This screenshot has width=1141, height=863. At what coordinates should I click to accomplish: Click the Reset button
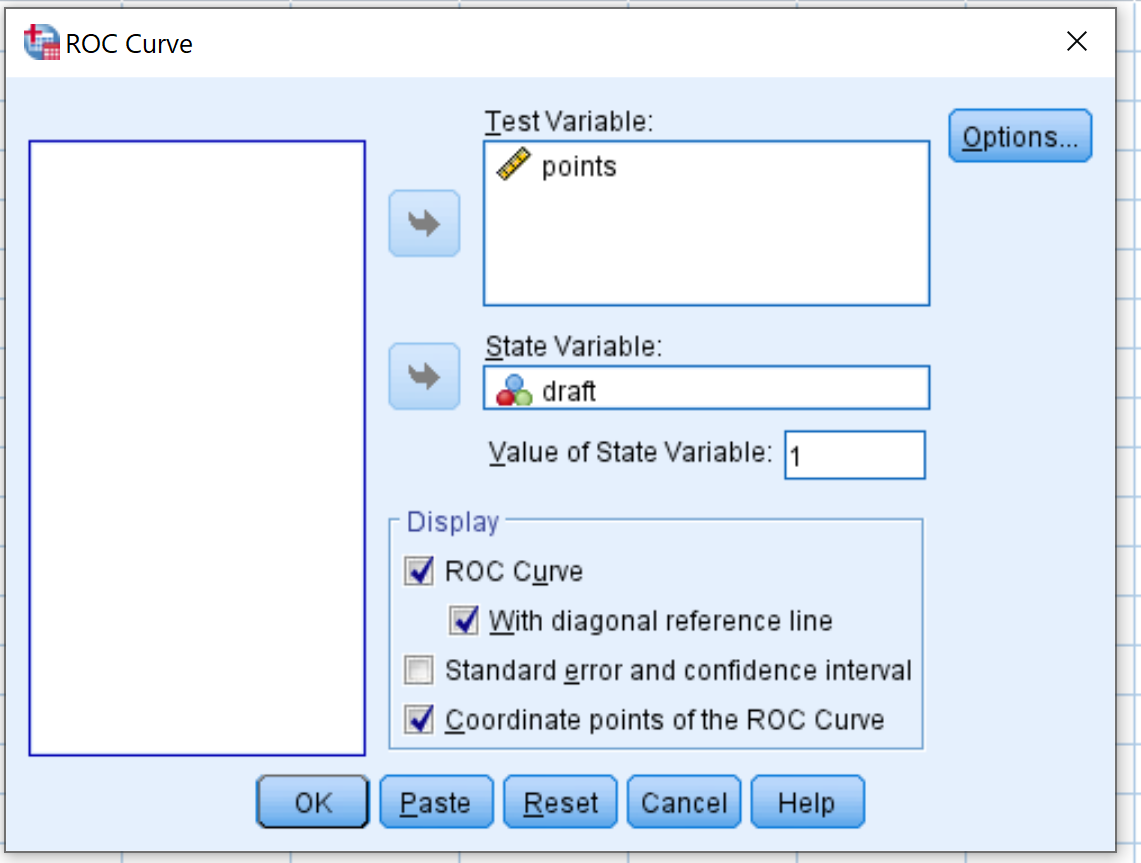click(x=560, y=802)
